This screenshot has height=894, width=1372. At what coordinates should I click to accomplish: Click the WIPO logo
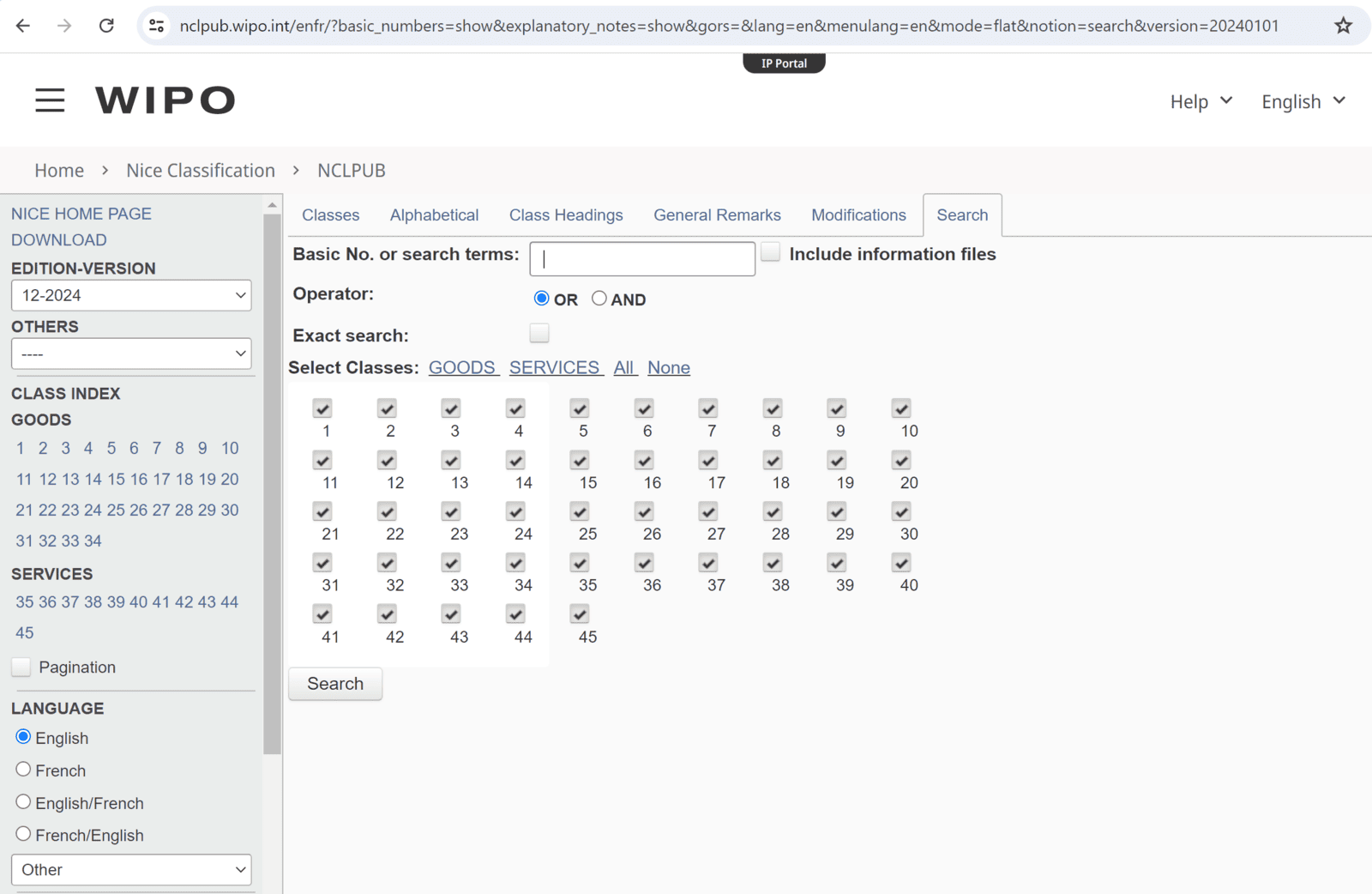[165, 100]
